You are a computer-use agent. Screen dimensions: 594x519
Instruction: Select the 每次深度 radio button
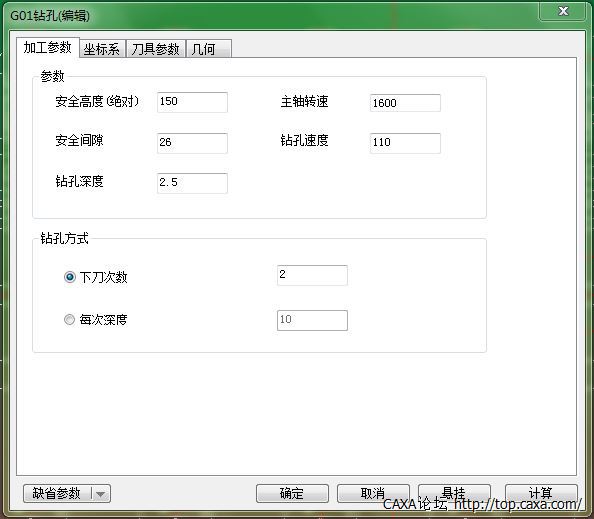point(70,320)
